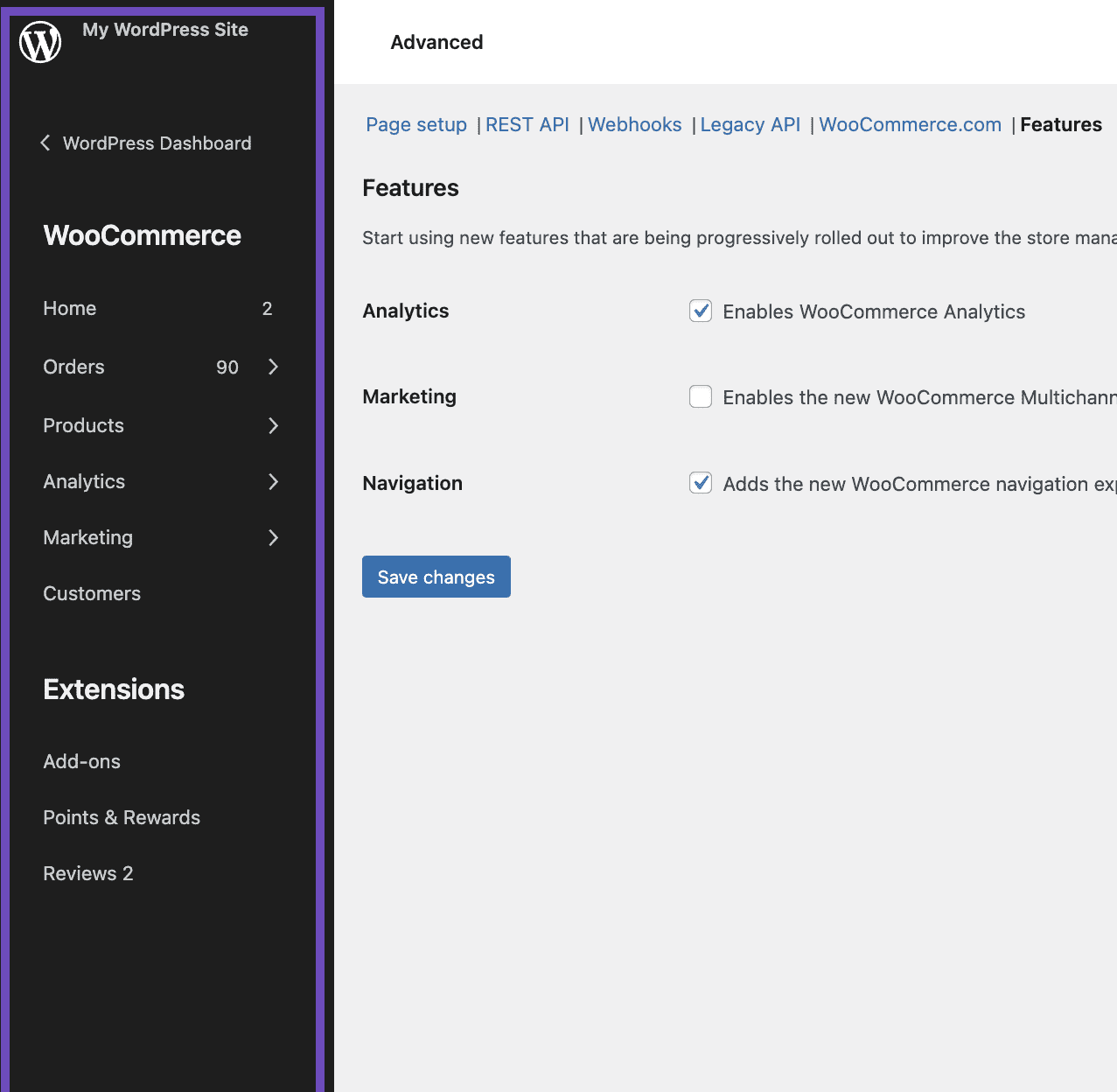Check the Marketing multichannel feature box
Viewport: 1117px width, 1092px height.
[700, 396]
